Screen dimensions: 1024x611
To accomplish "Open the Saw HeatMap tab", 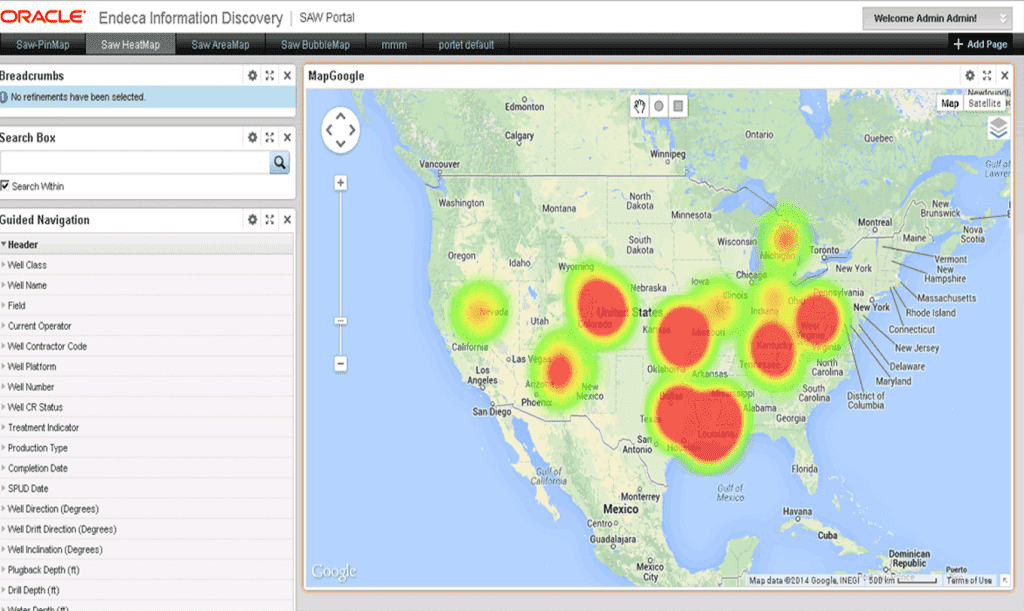I will [130, 44].
